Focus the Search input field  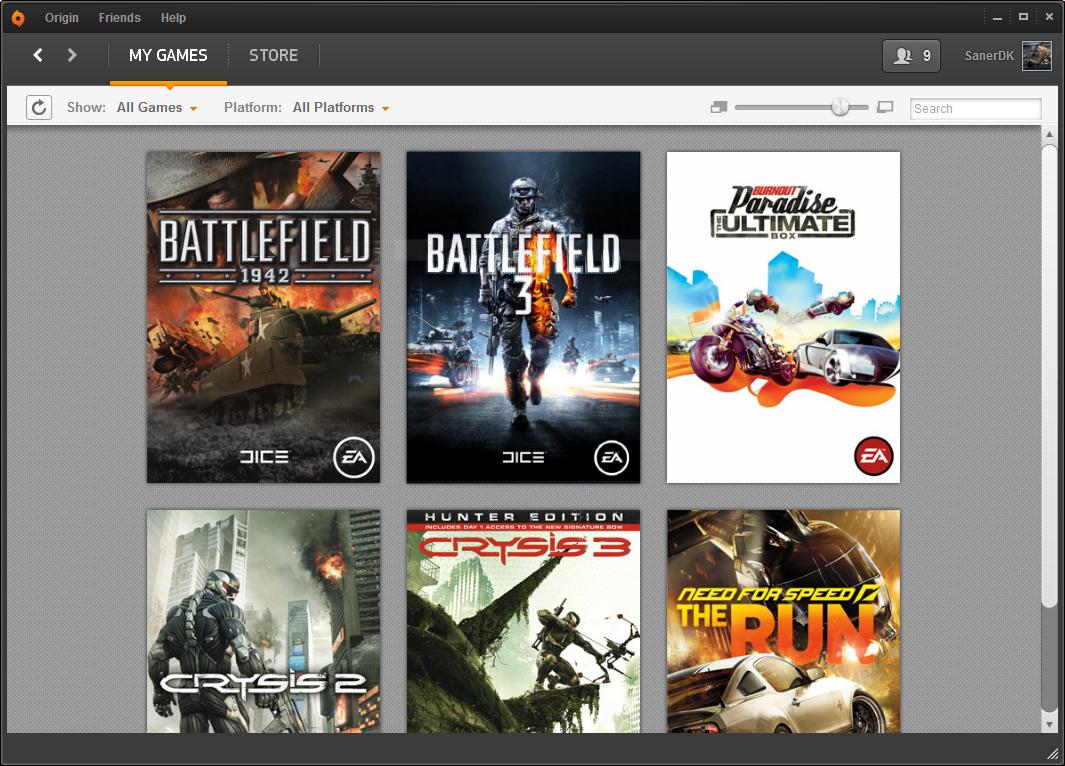pyautogui.click(x=975, y=109)
